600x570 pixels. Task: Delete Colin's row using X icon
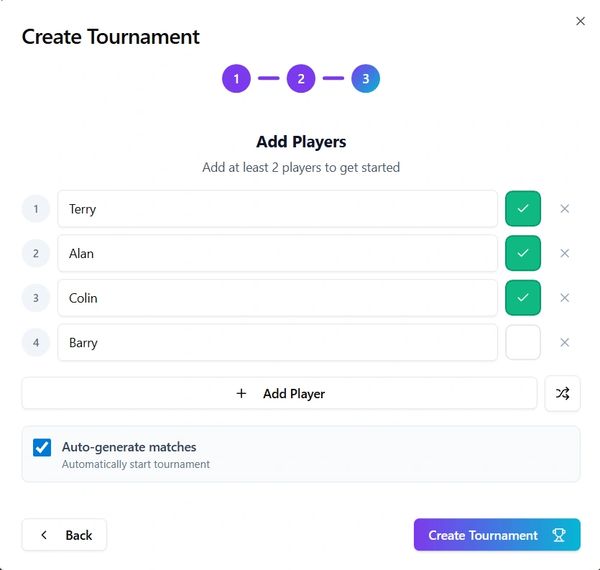564,298
